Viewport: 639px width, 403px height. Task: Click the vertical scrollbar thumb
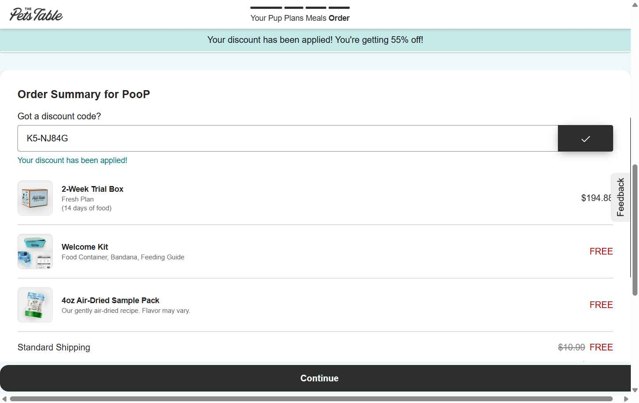tap(635, 230)
